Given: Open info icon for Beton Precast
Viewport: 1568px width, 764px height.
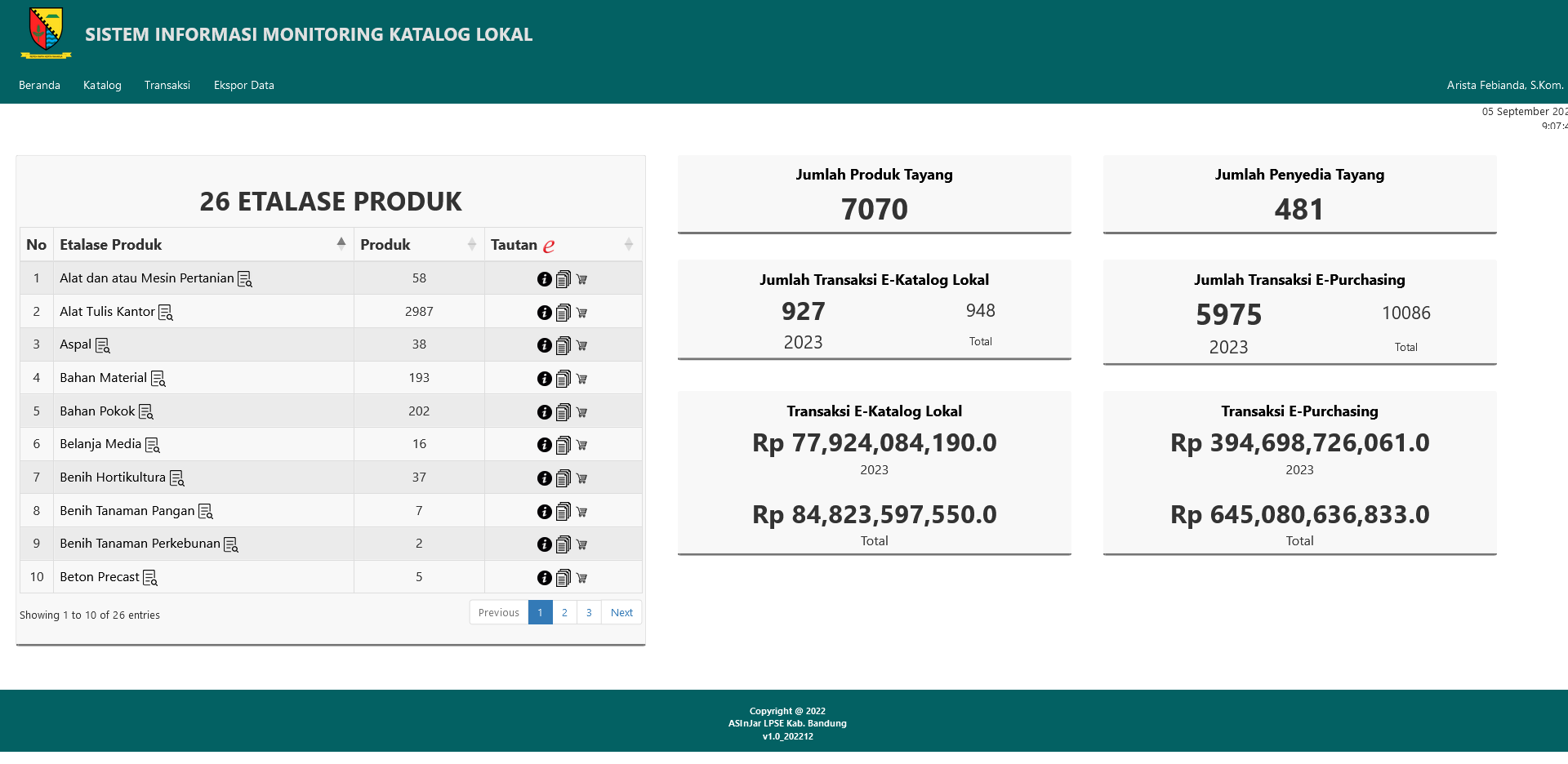Looking at the screenshot, I should (x=544, y=578).
